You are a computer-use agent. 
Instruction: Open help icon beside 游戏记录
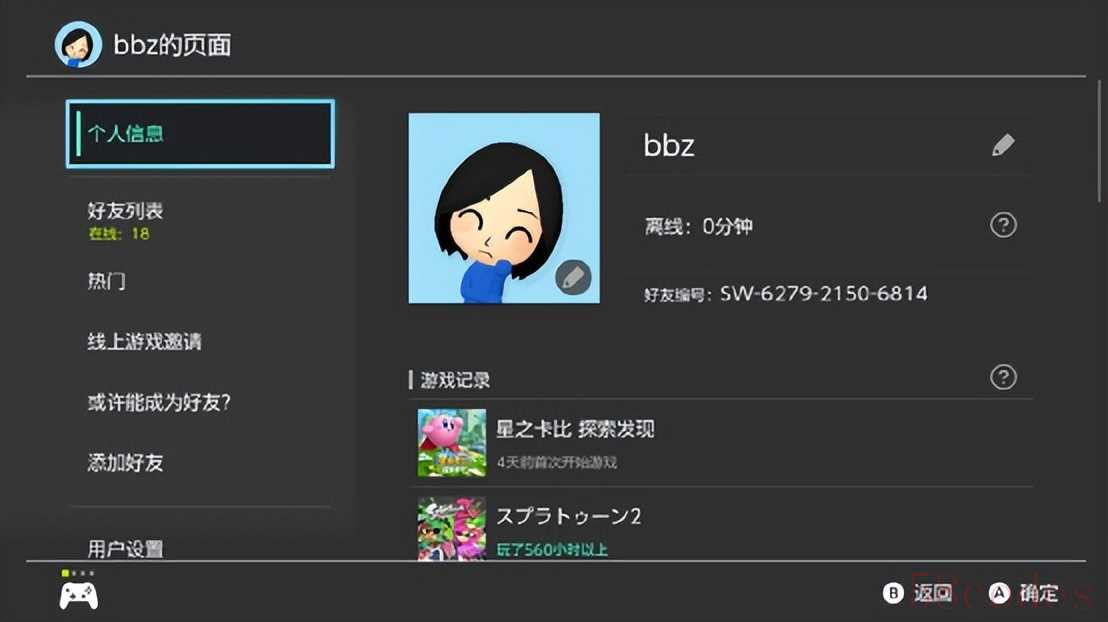click(1003, 377)
